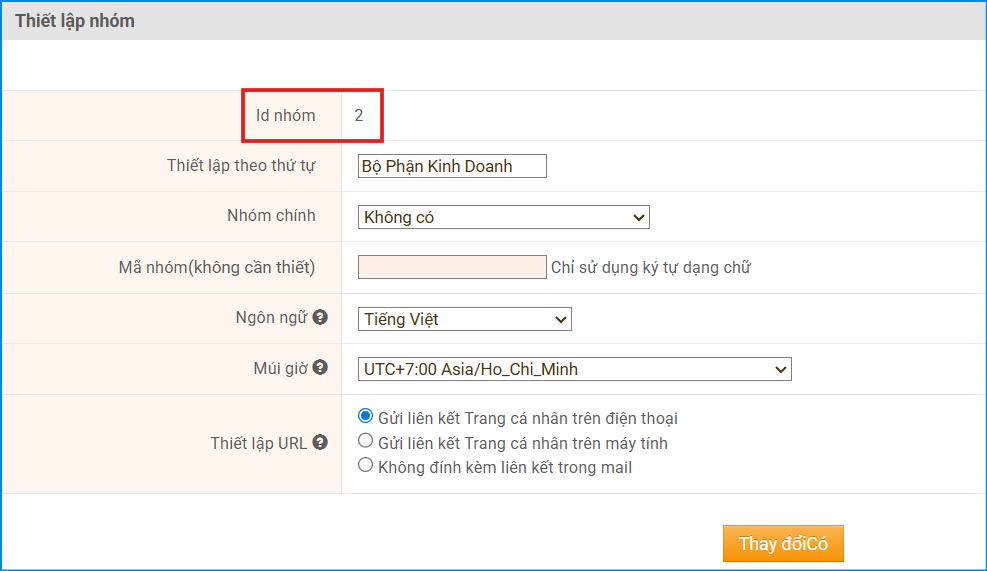Open the Múi giờ timezone dropdown
The image size is (987, 571).
tap(574, 369)
